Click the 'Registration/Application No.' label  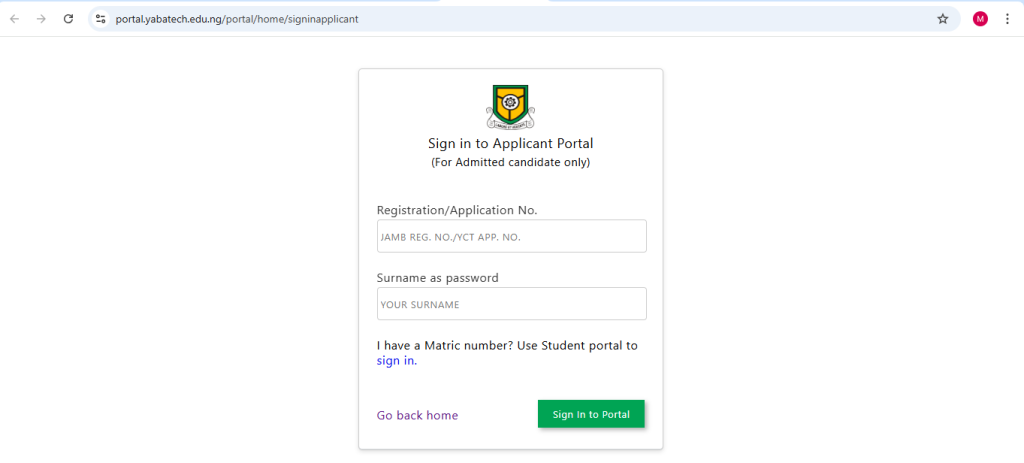click(x=457, y=210)
